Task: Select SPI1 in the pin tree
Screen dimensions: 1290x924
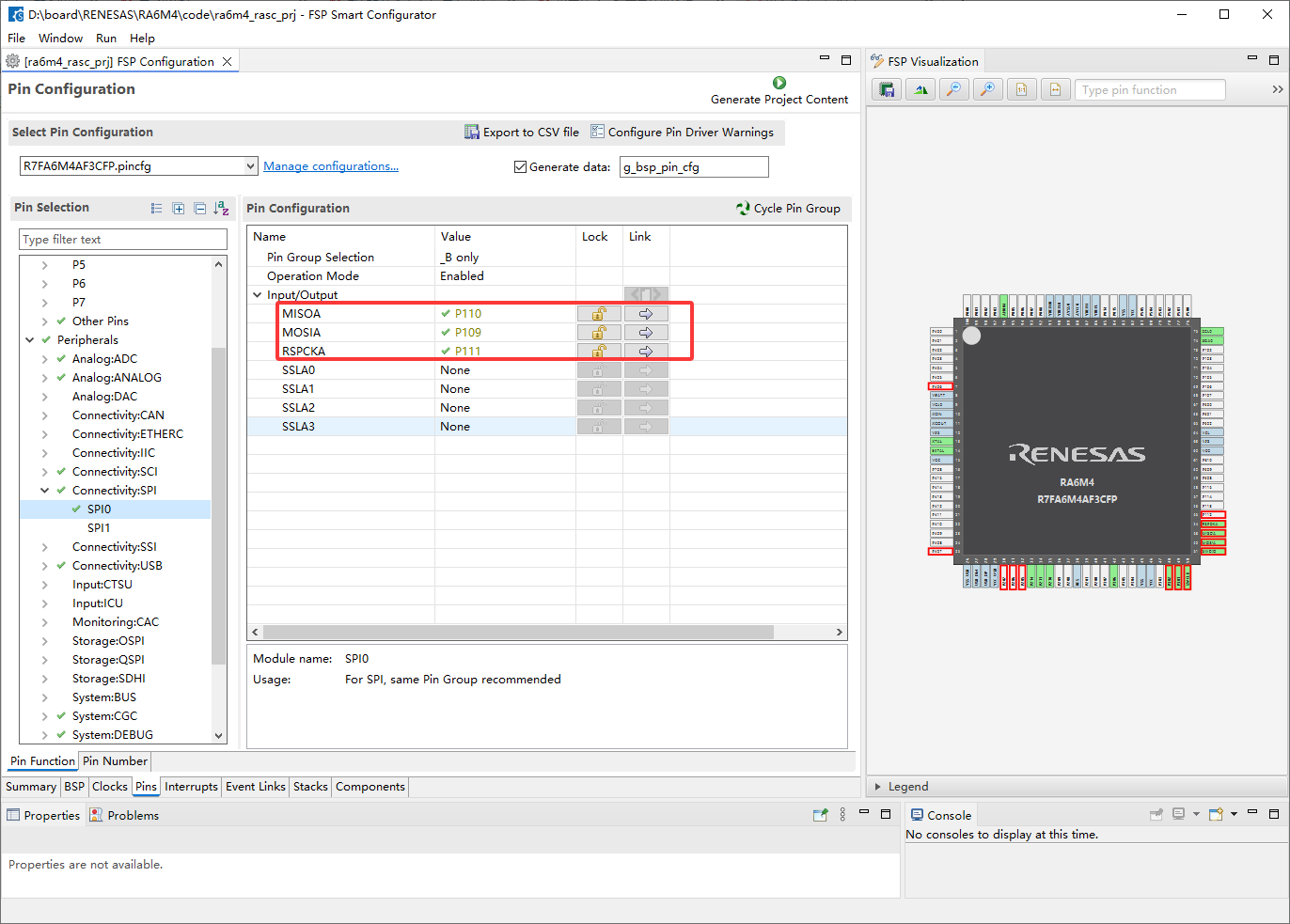Action: [x=99, y=527]
